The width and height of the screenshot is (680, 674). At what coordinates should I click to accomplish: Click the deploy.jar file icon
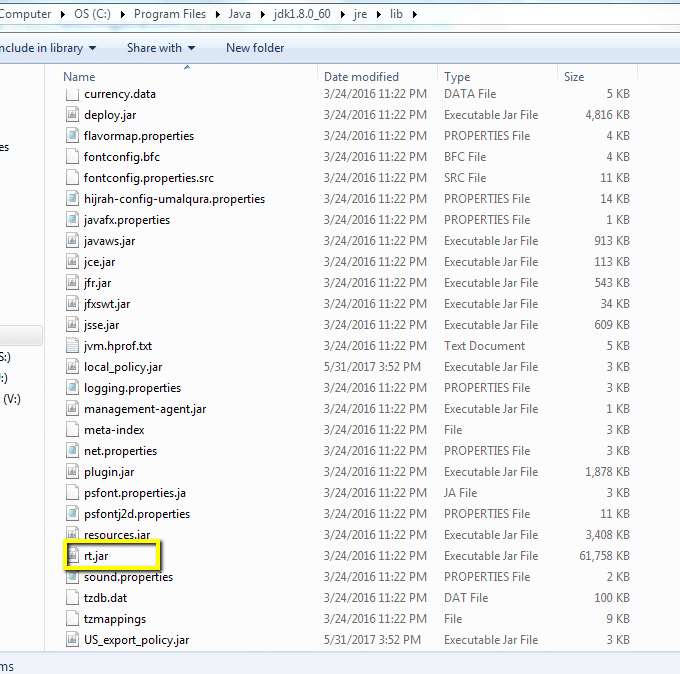pos(72,115)
